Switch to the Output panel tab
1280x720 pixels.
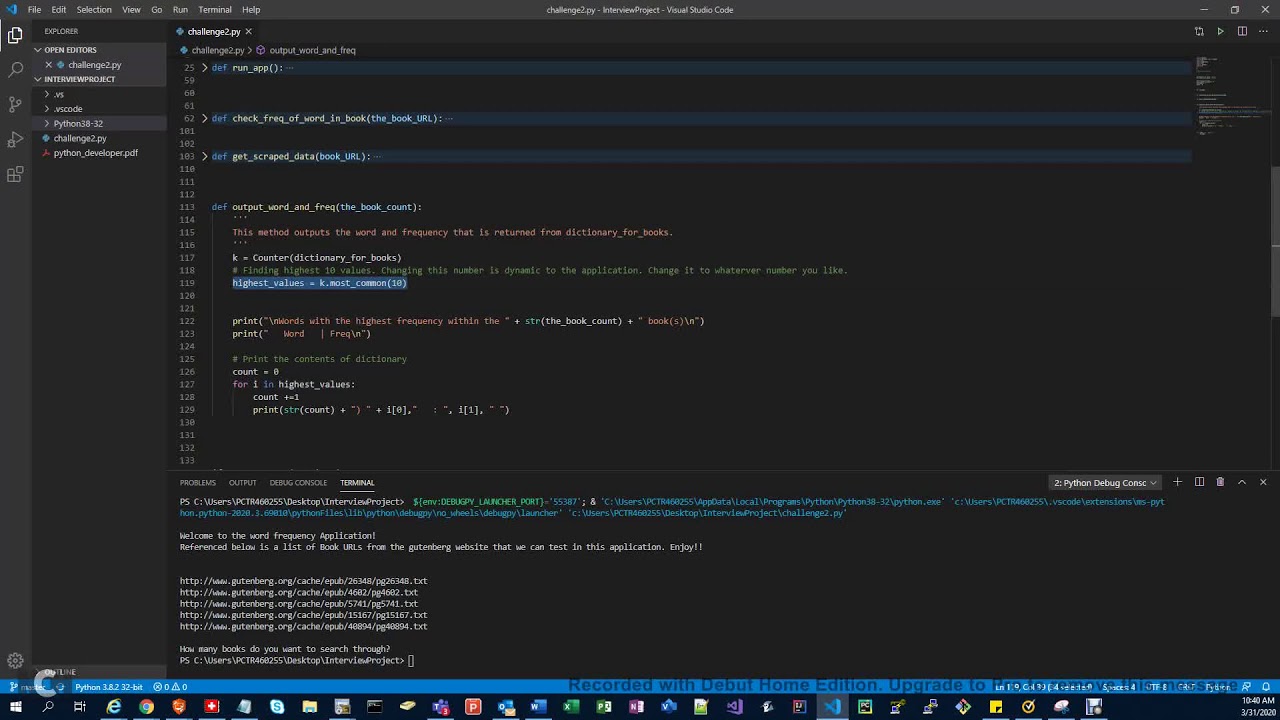[x=242, y=483]
